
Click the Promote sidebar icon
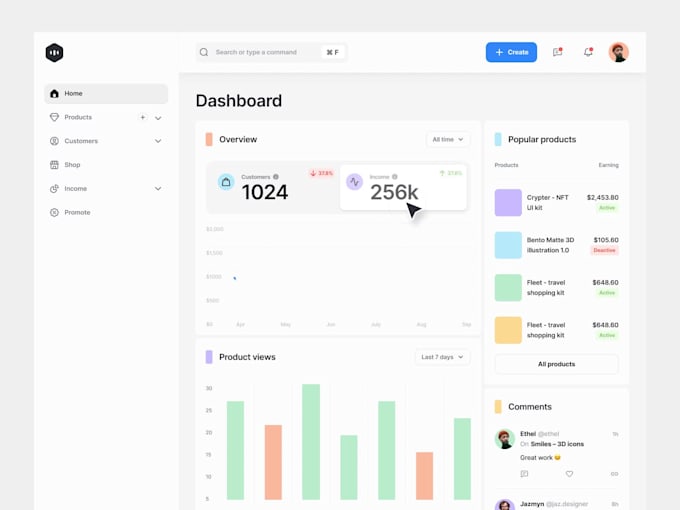tap(54, 212)
